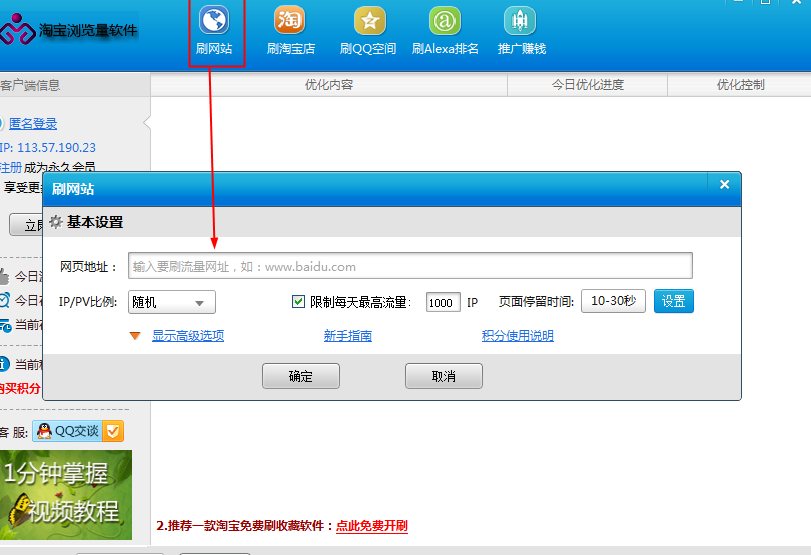Open the 刷淘宝店 tool

point(290,31)
